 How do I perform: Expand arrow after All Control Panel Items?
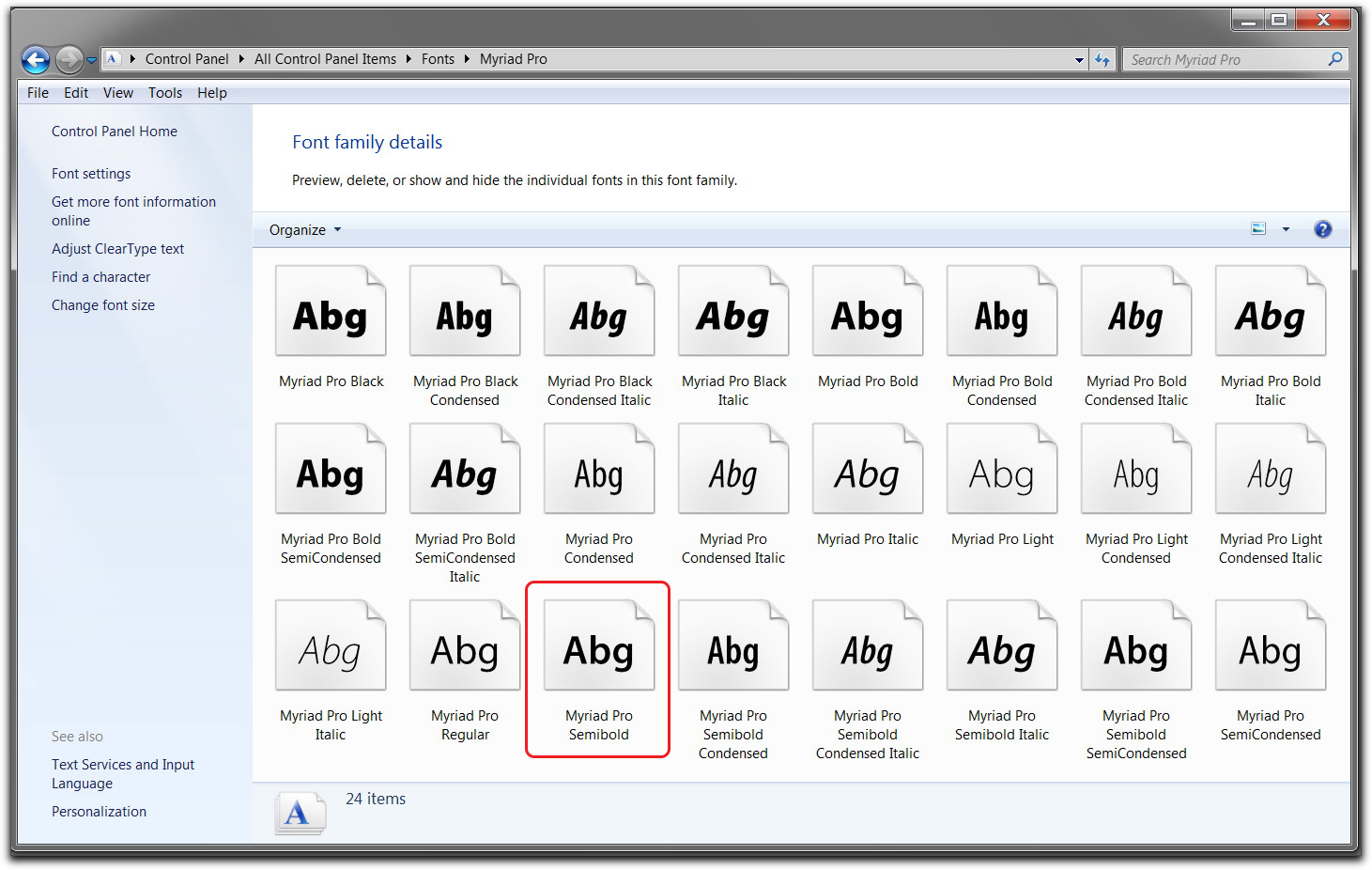click(409, 59)
